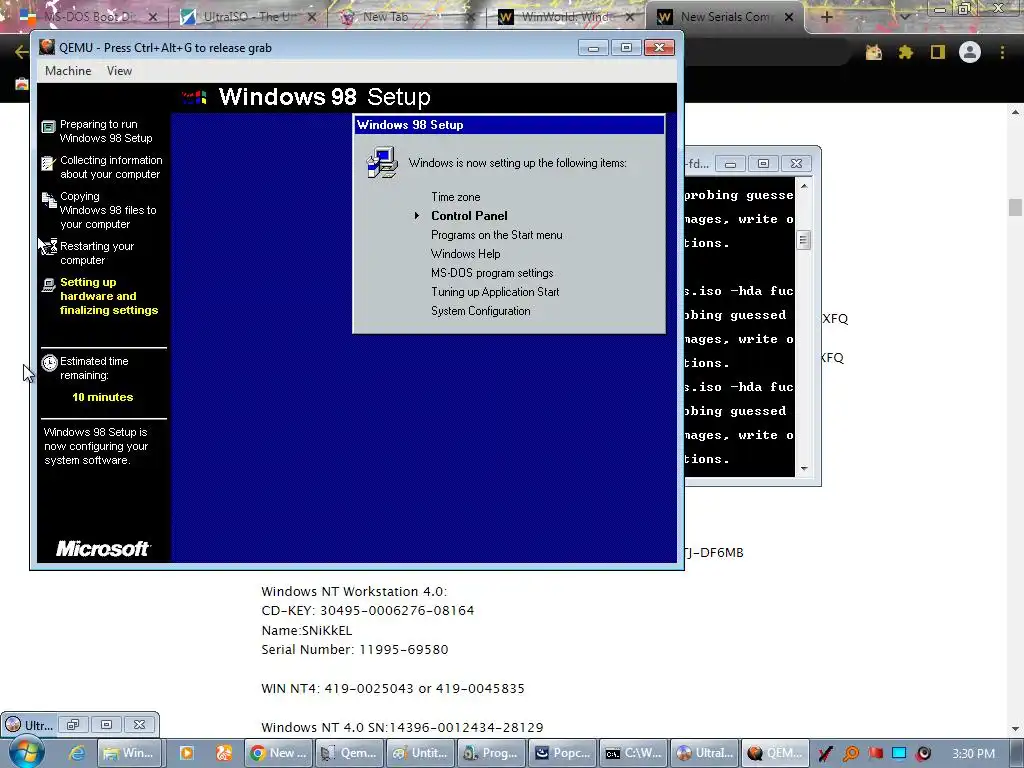The image size is (1024, 768).
Task: Switch to the Popc... taskbar button
Action: [562, 753]
